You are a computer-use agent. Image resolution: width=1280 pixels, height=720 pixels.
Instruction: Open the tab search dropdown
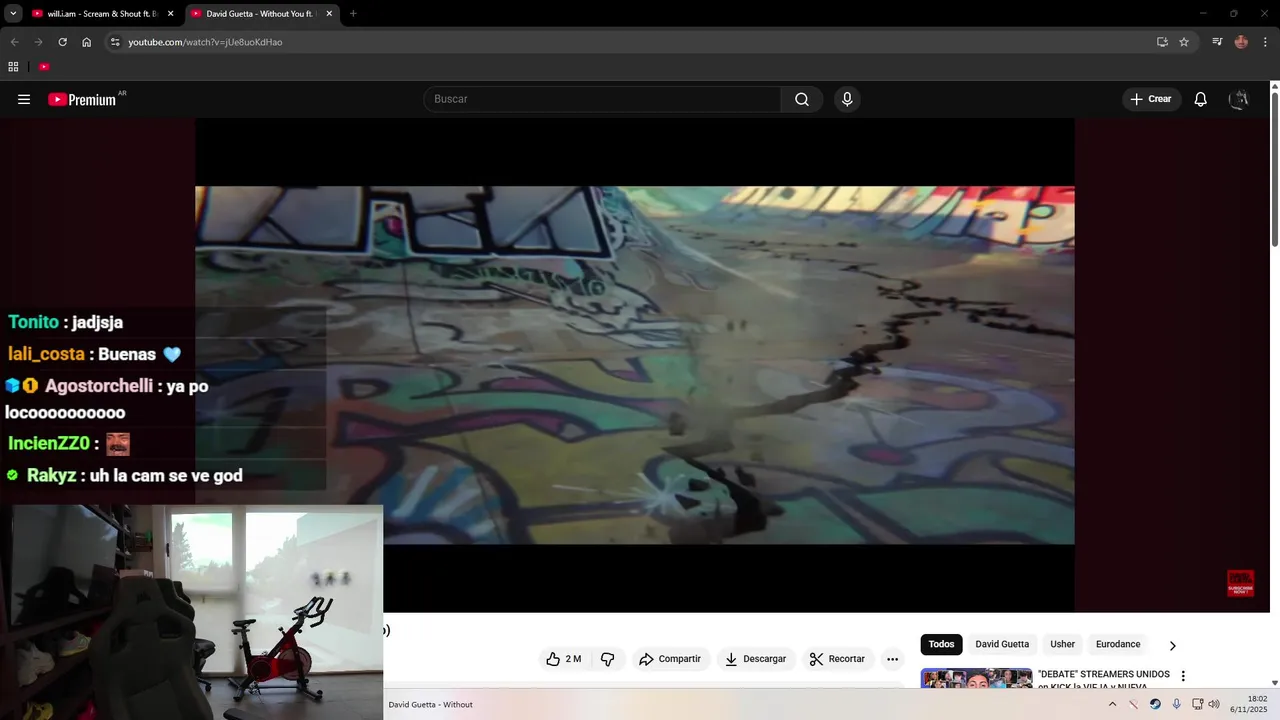pos(13,14)
